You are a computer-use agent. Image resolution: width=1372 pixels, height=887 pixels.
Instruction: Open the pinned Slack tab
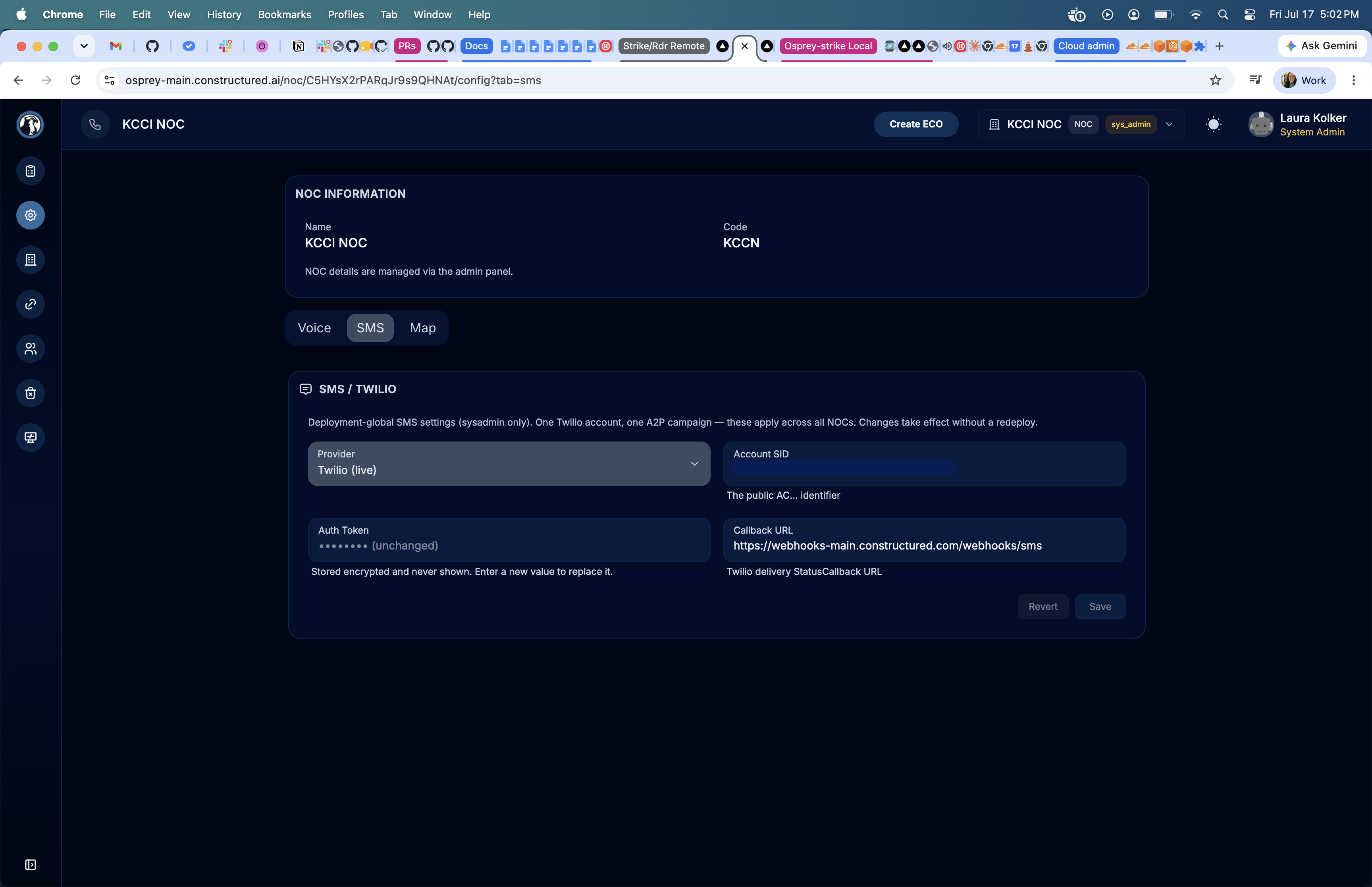225,46
